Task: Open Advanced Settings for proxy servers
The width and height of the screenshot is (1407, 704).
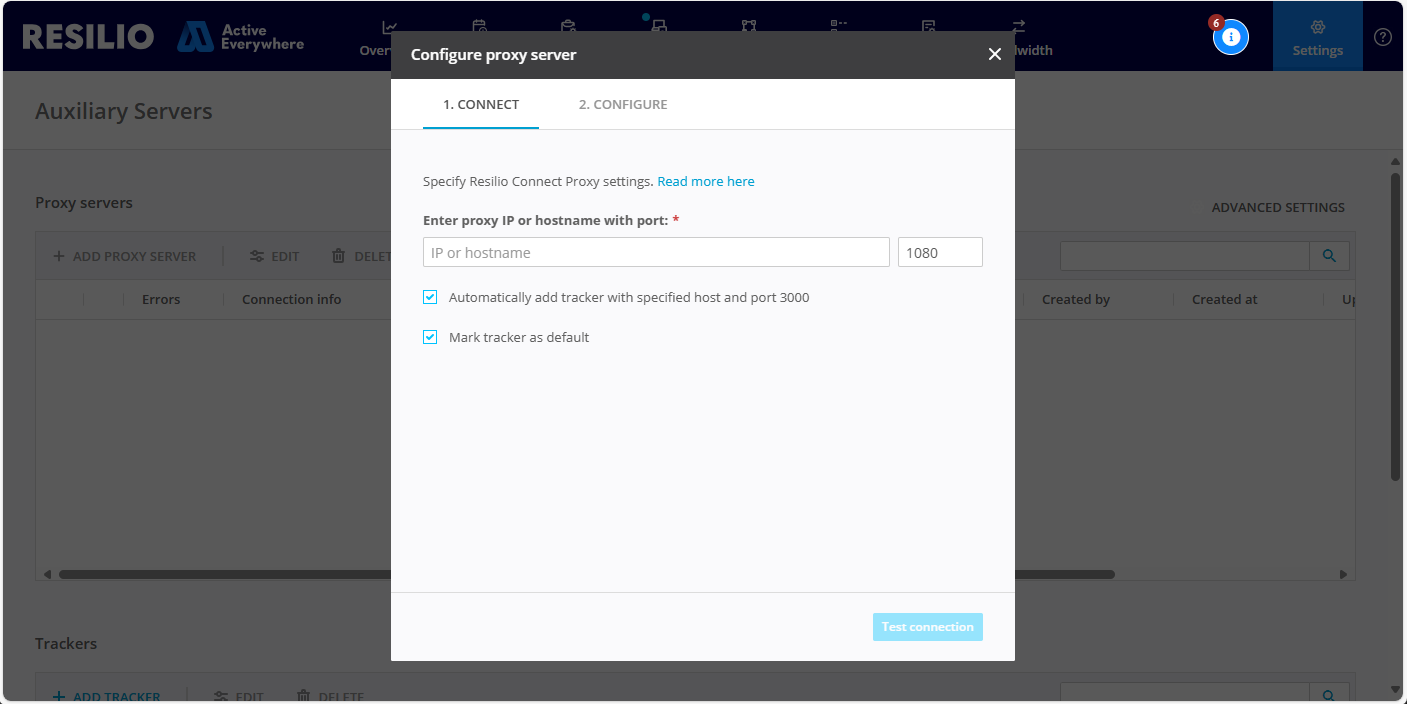Action: [1277, 208]
